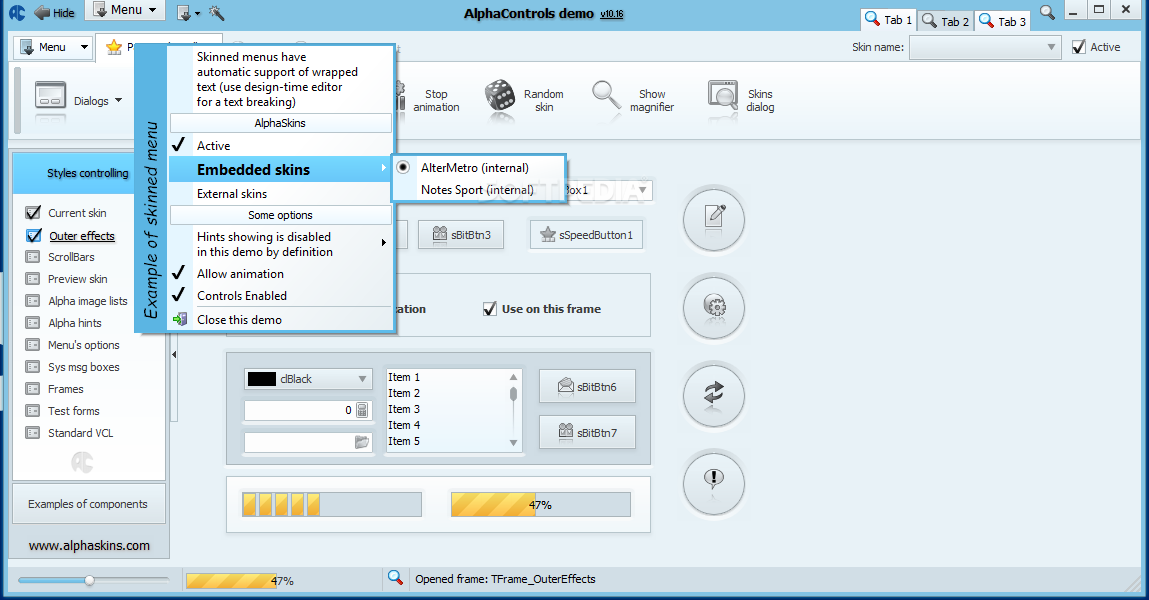Toggle Allow animation menu option
This screenshot has width=1149, height=600.
coord(280,273)
